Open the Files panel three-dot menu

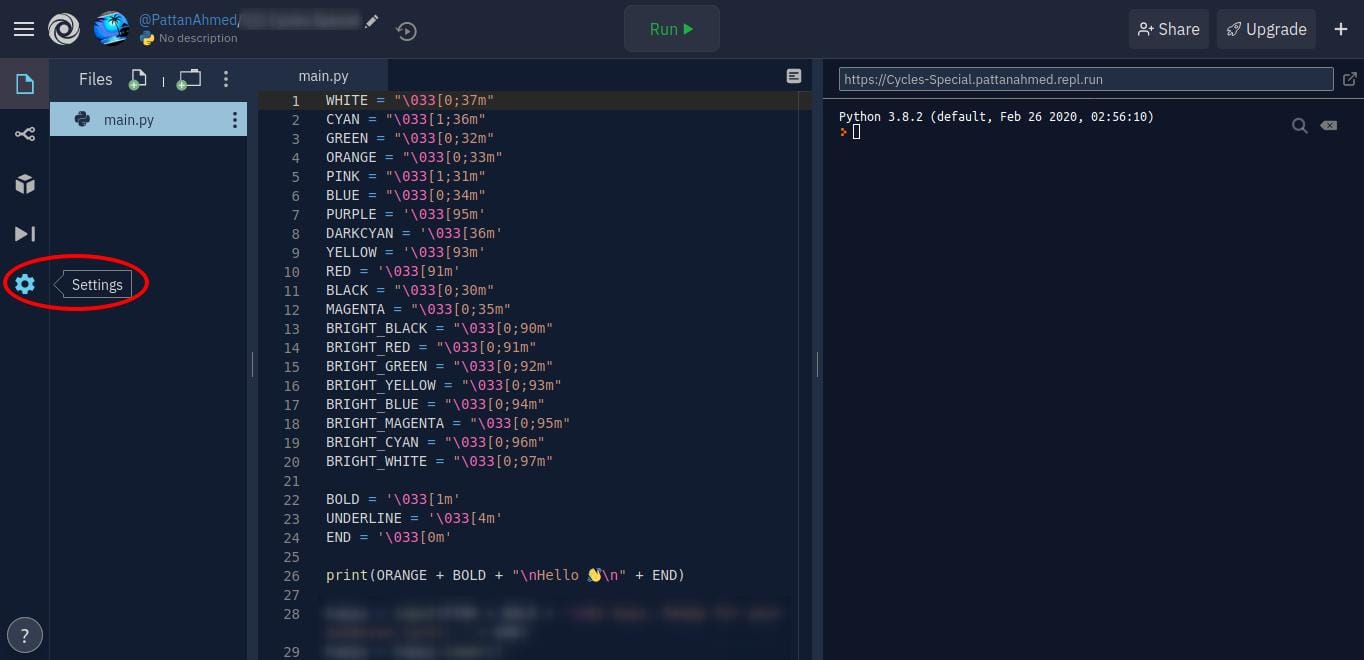(226, 79)
